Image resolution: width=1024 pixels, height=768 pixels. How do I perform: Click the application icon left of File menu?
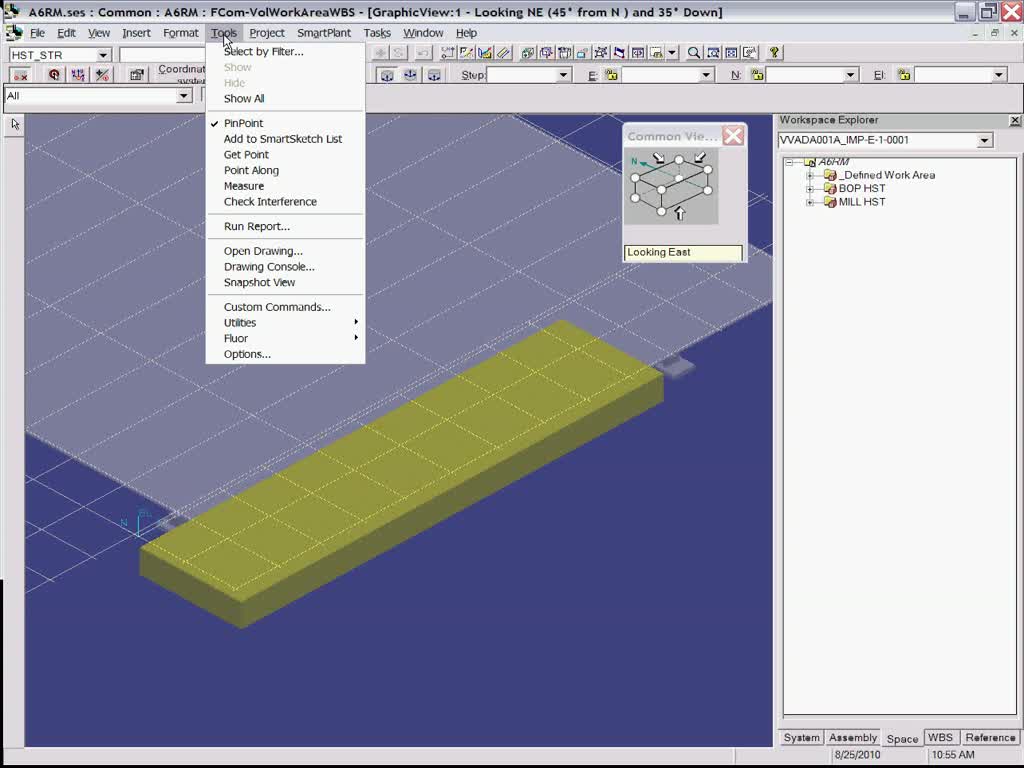14,33
